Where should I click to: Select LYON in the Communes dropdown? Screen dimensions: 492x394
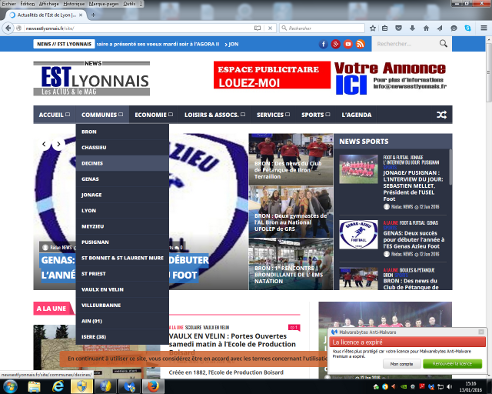click(122, 211)
